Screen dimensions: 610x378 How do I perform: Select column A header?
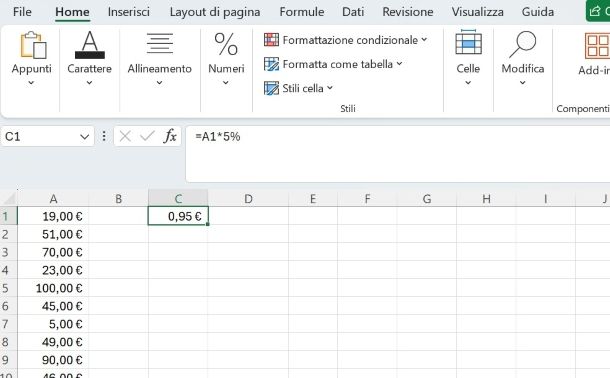53,198
